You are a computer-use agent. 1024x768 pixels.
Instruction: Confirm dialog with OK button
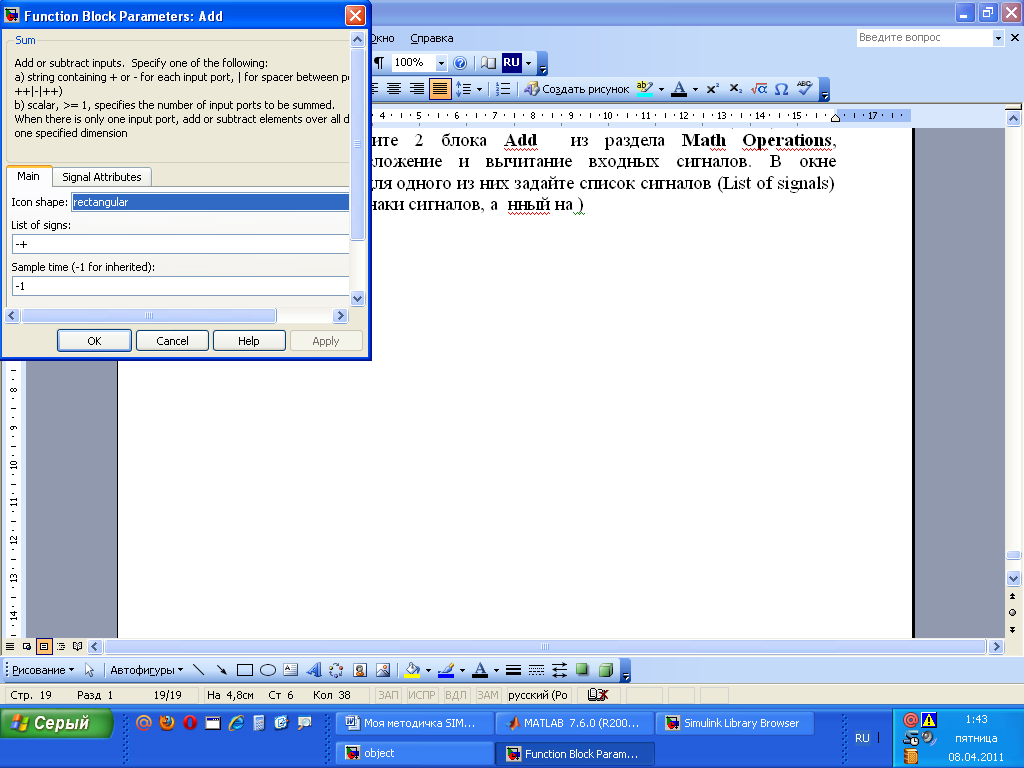point(94,341)
